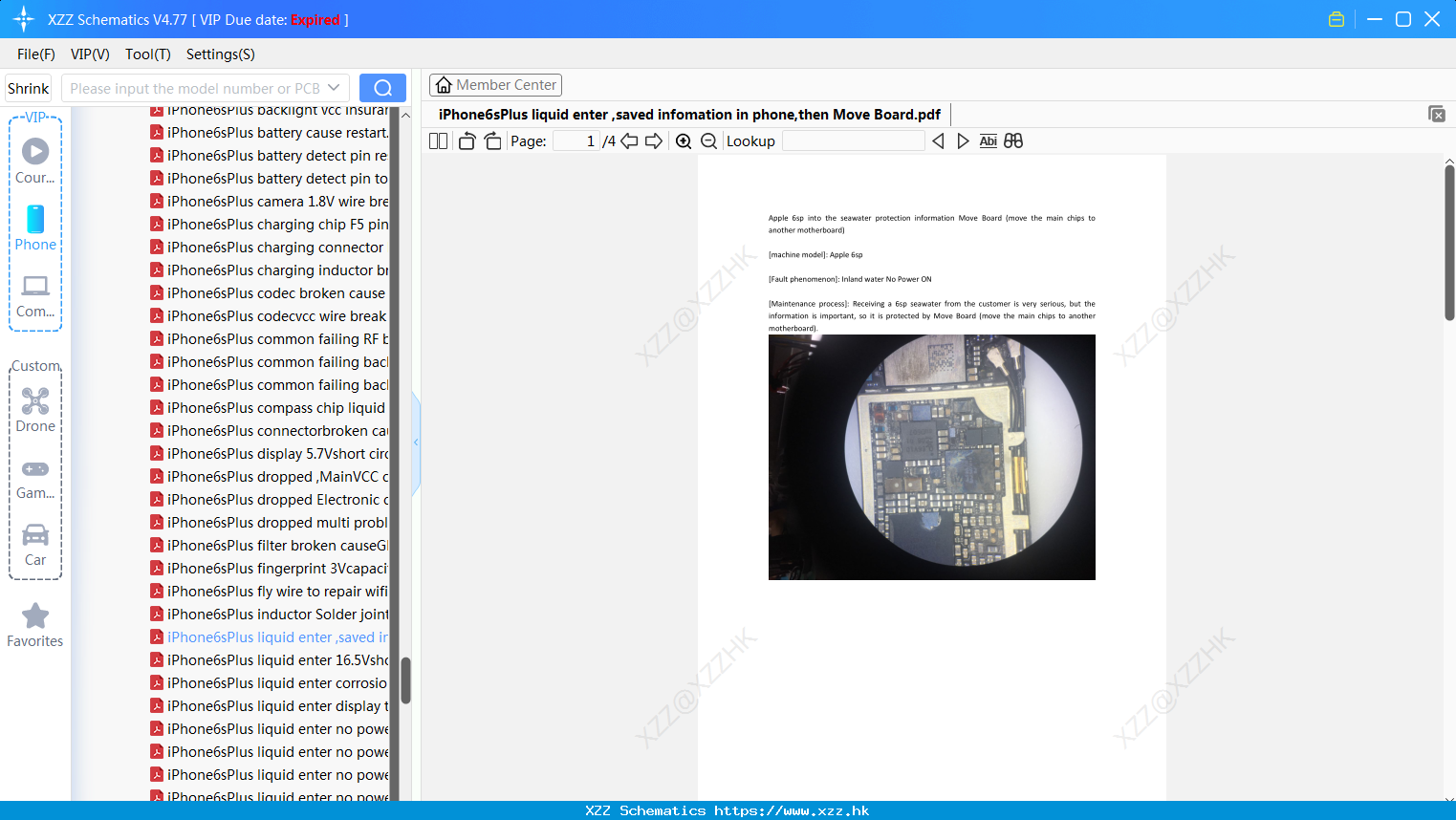Click the binoculars search icon
1456x820 pixels.
pyautogui.click(x=1013, y=141)
